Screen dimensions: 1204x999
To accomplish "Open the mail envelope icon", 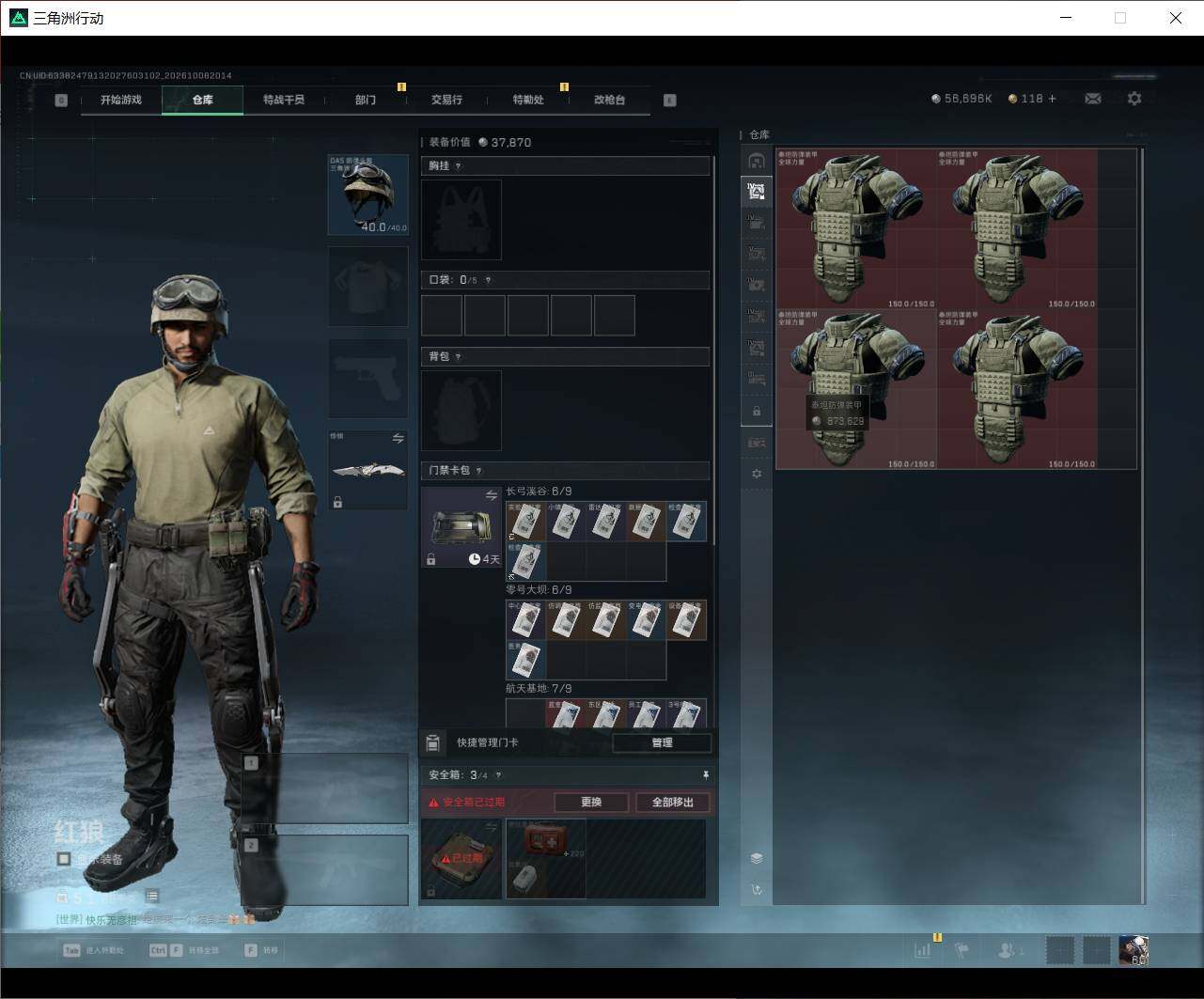I will point(1092,99).
